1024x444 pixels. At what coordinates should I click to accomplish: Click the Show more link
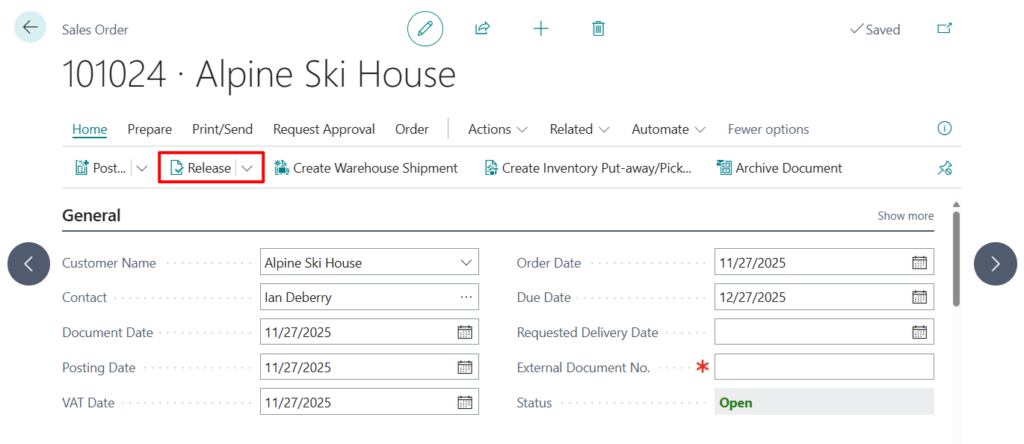tap(905, 216)
